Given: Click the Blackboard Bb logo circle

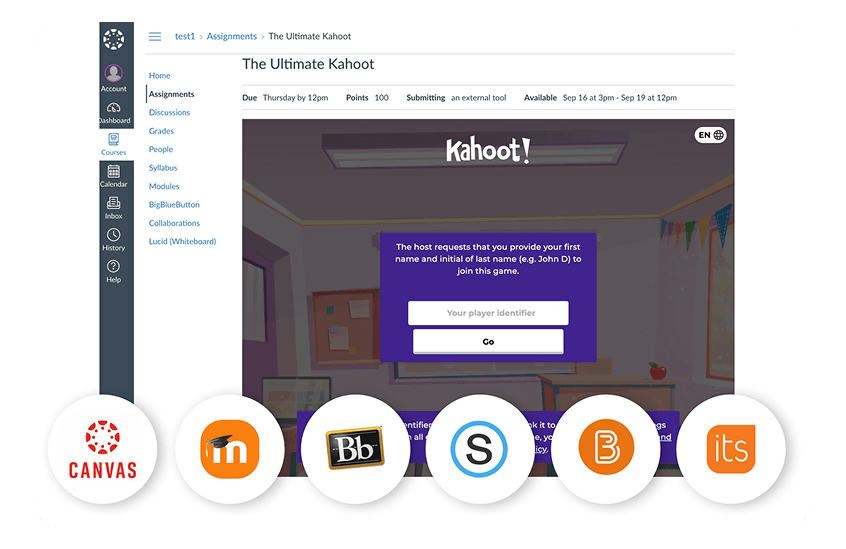Looking at the screenshot, I should 355,449.
